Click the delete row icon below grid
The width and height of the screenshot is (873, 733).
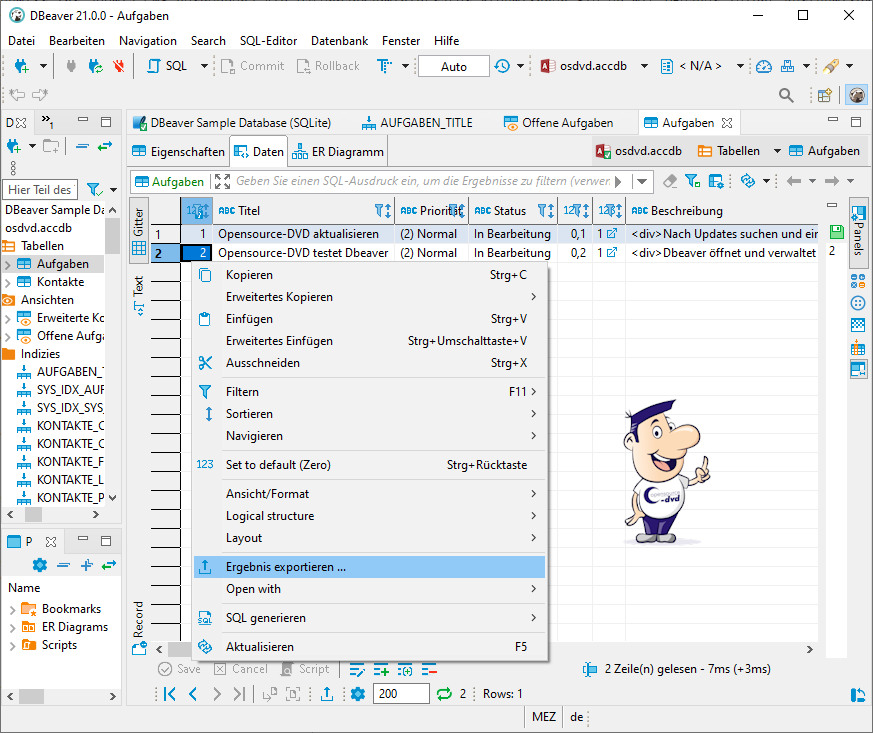tap(430, 669)
